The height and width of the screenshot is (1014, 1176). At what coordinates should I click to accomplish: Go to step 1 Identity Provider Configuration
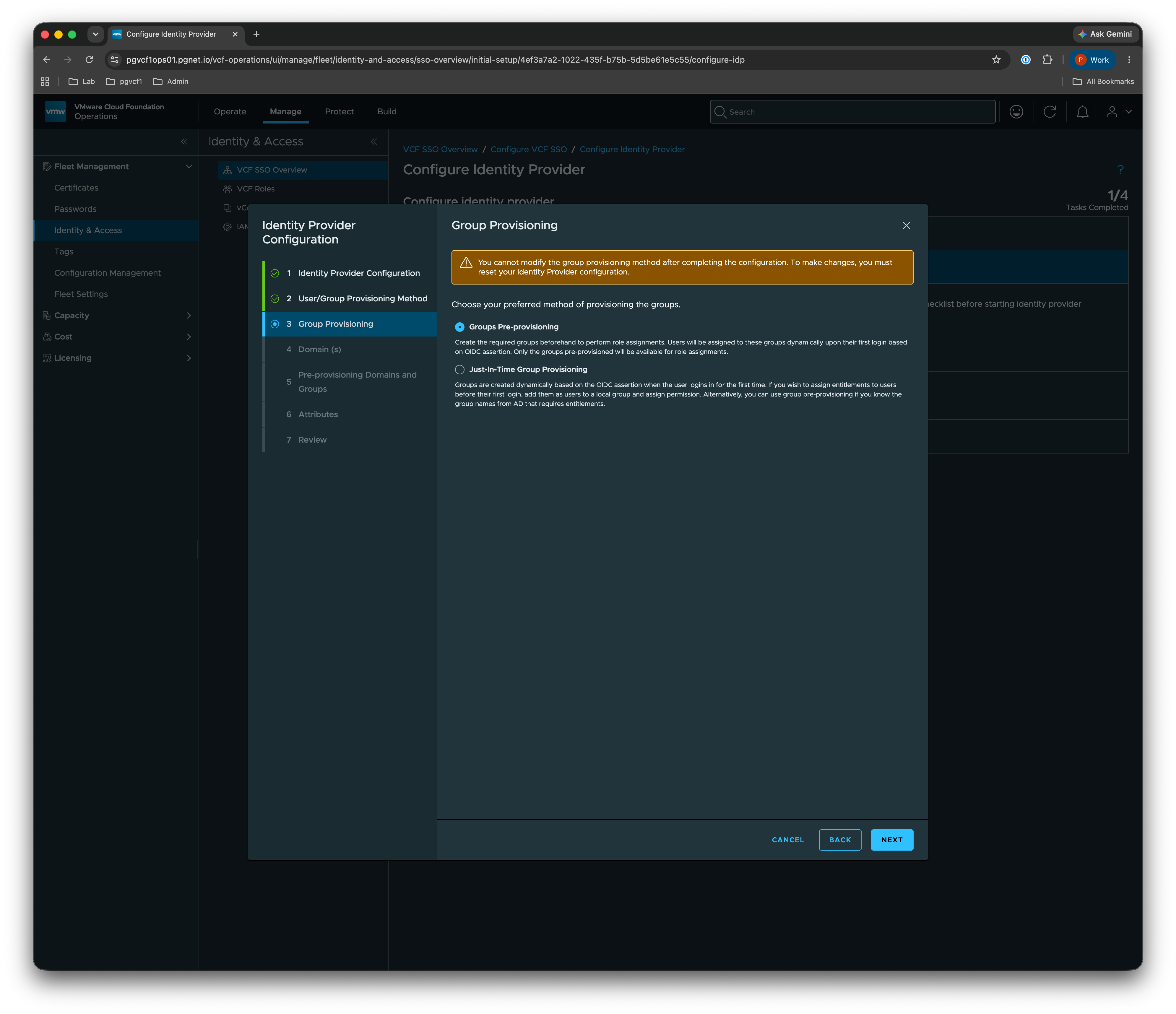(350, 273)
